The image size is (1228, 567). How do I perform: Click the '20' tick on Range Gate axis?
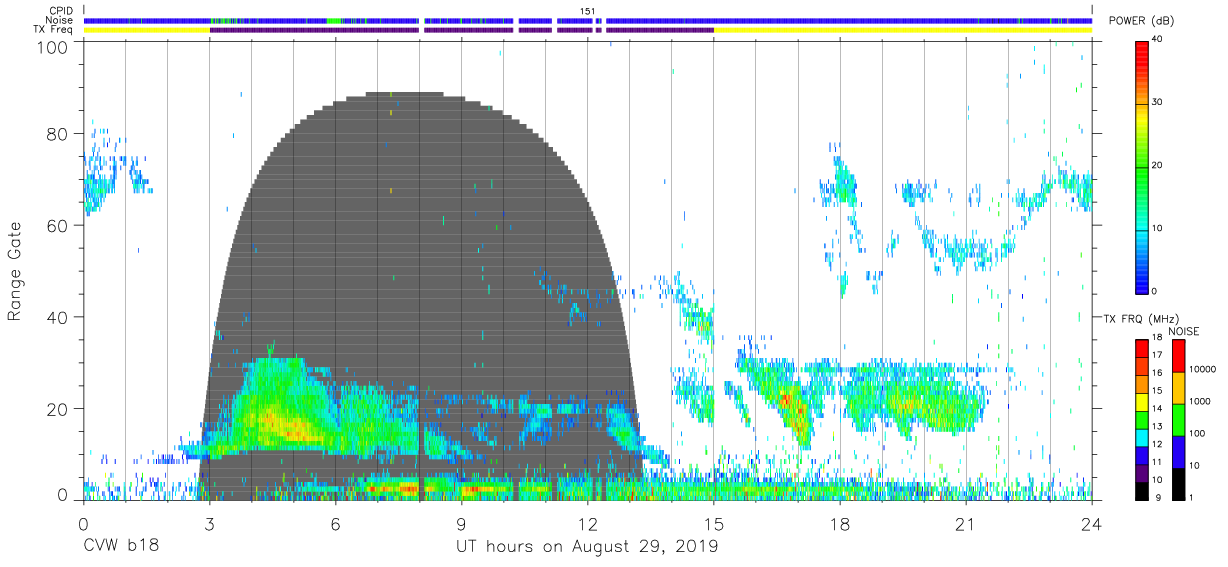click(59, 408)
